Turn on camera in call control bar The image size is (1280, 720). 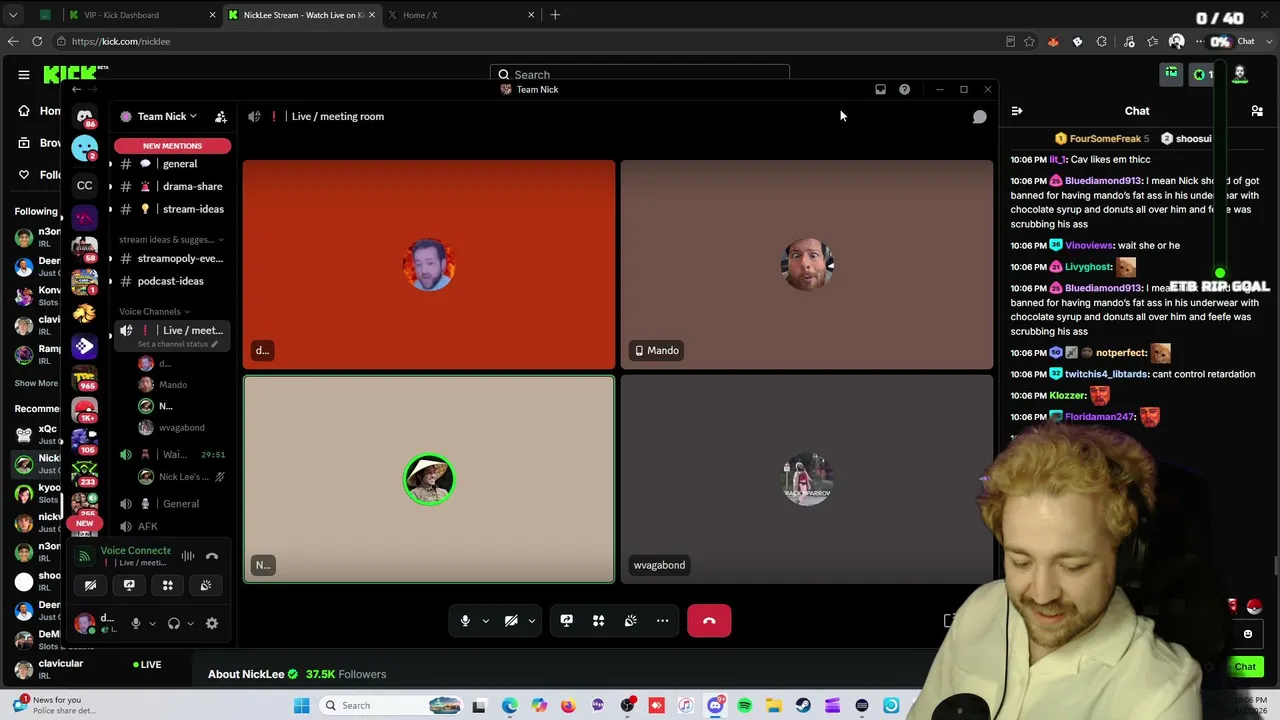click(x=511, y=621)
